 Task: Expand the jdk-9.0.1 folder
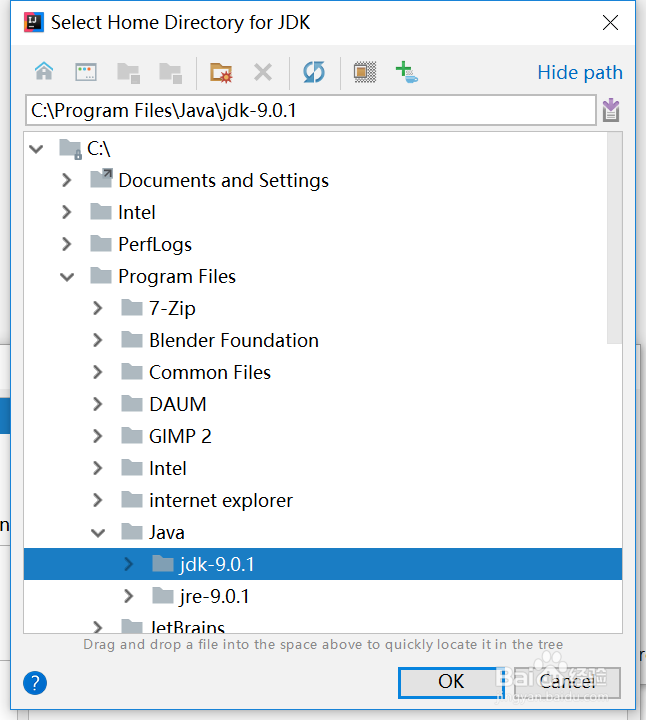(x=128, y=564)
